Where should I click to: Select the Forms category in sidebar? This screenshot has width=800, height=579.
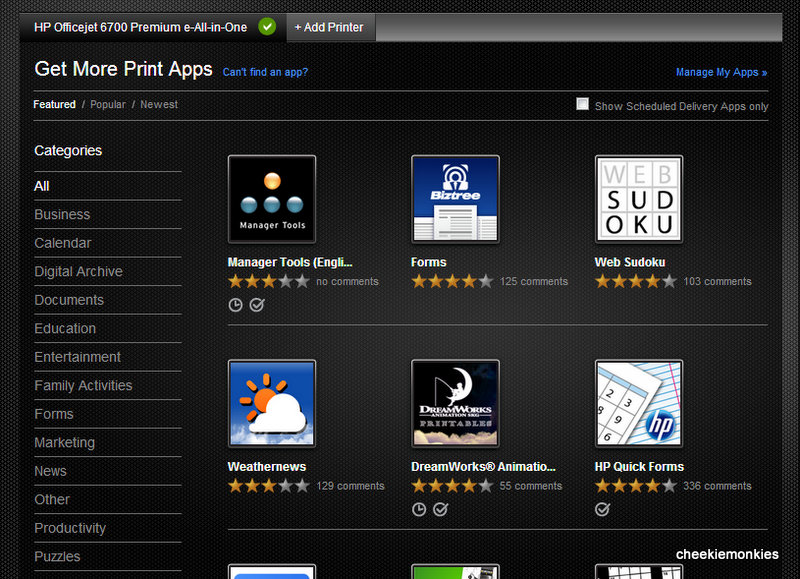click(x=108, y=415)
